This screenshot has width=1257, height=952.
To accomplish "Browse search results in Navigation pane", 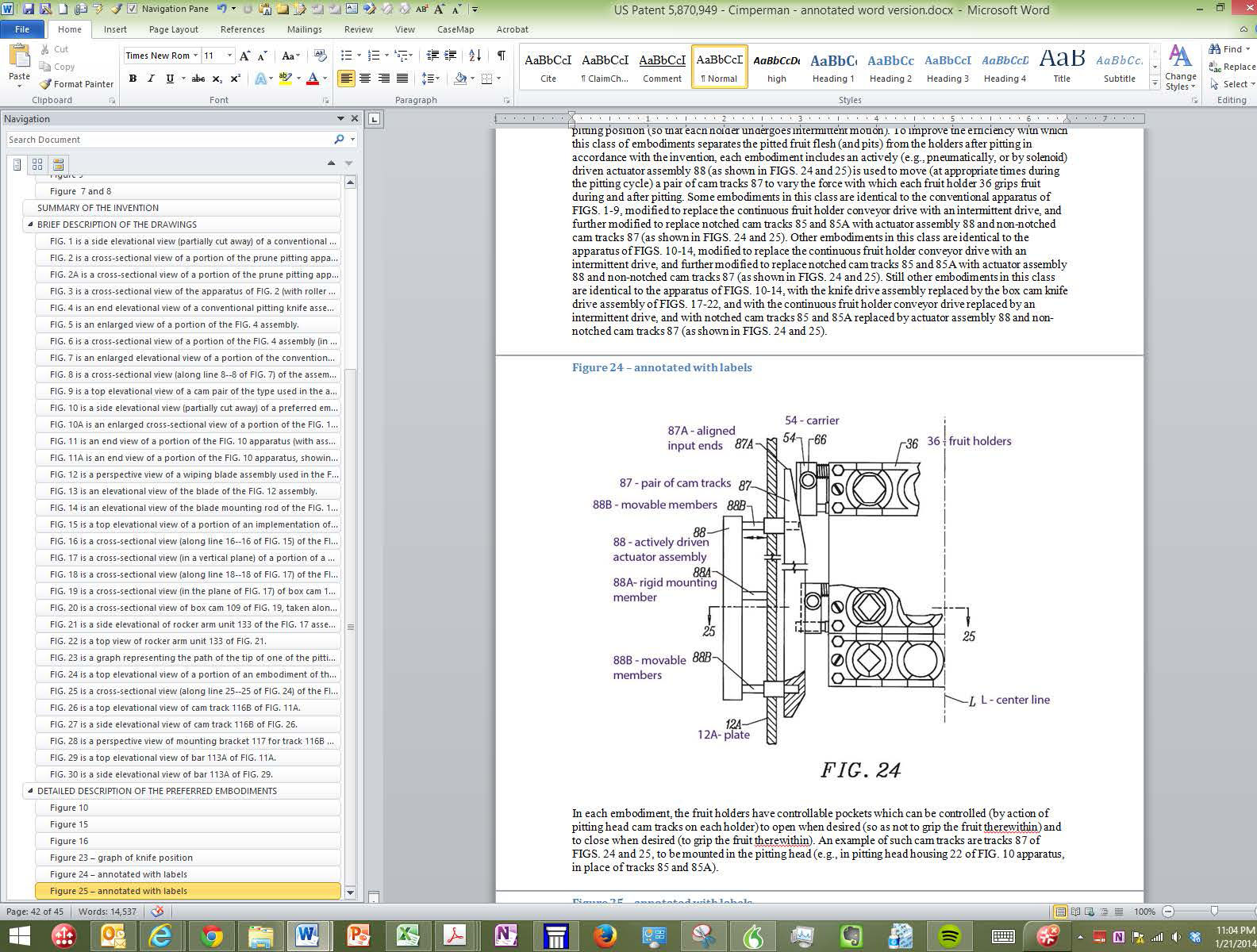I will point(57,164).
